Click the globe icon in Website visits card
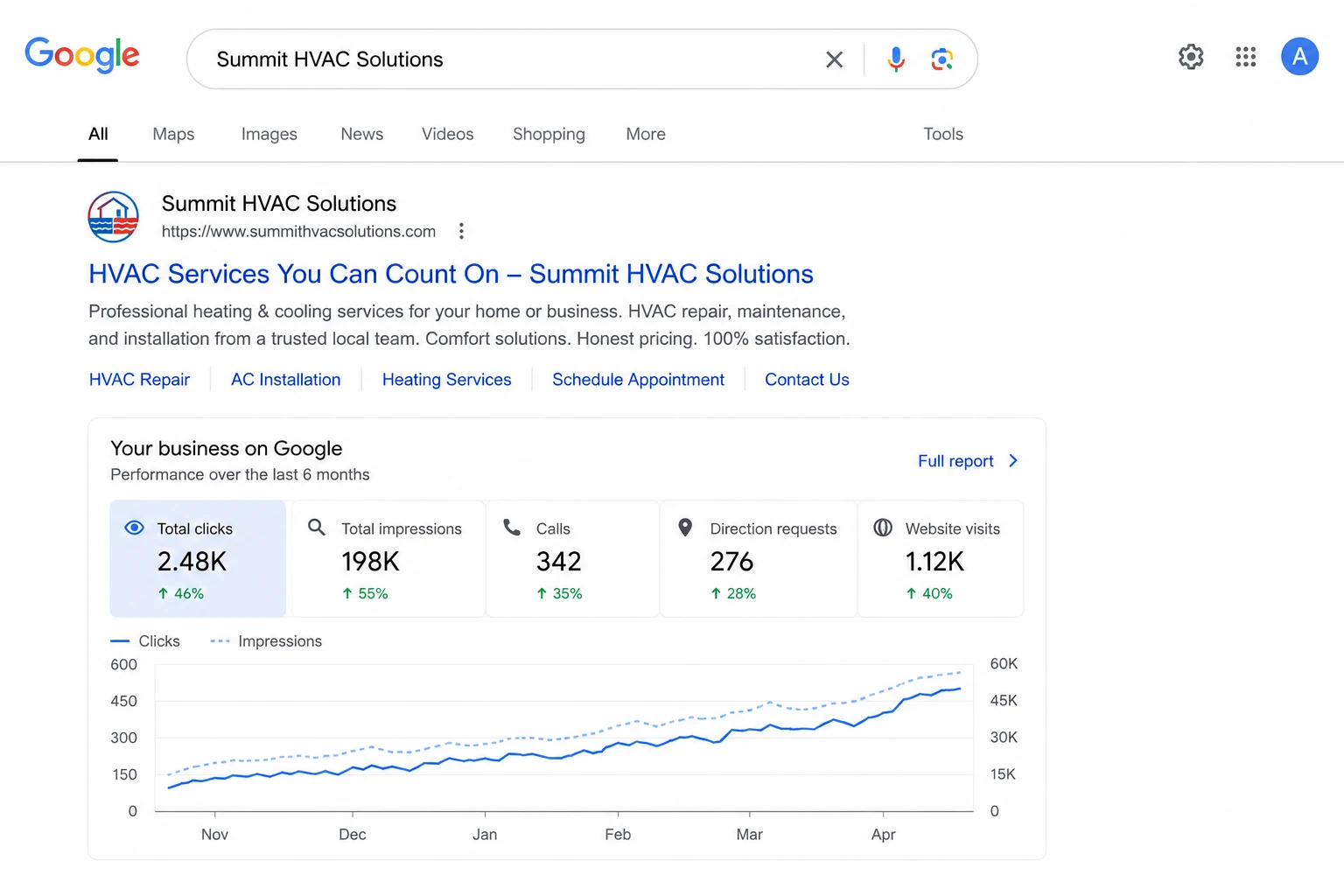Screen dimensions: 1344x896 [x=883, y=528]
